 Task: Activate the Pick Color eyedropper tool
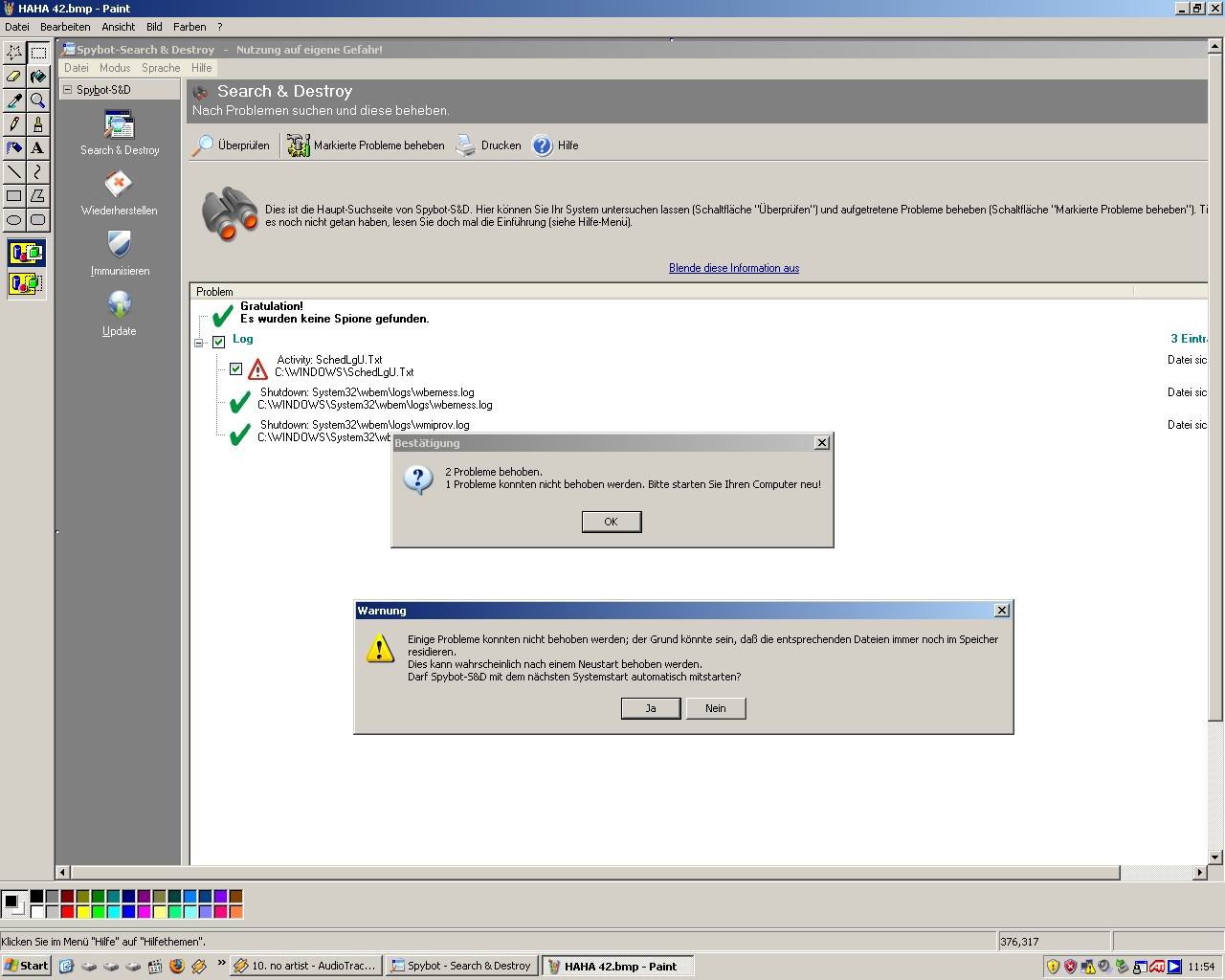(14, 100)
